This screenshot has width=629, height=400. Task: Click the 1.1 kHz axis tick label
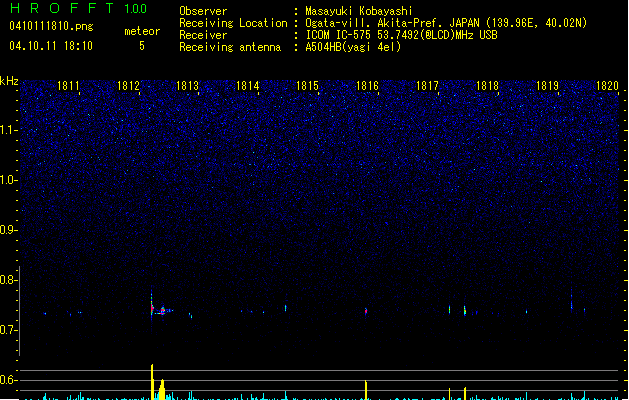pos(8,130)
